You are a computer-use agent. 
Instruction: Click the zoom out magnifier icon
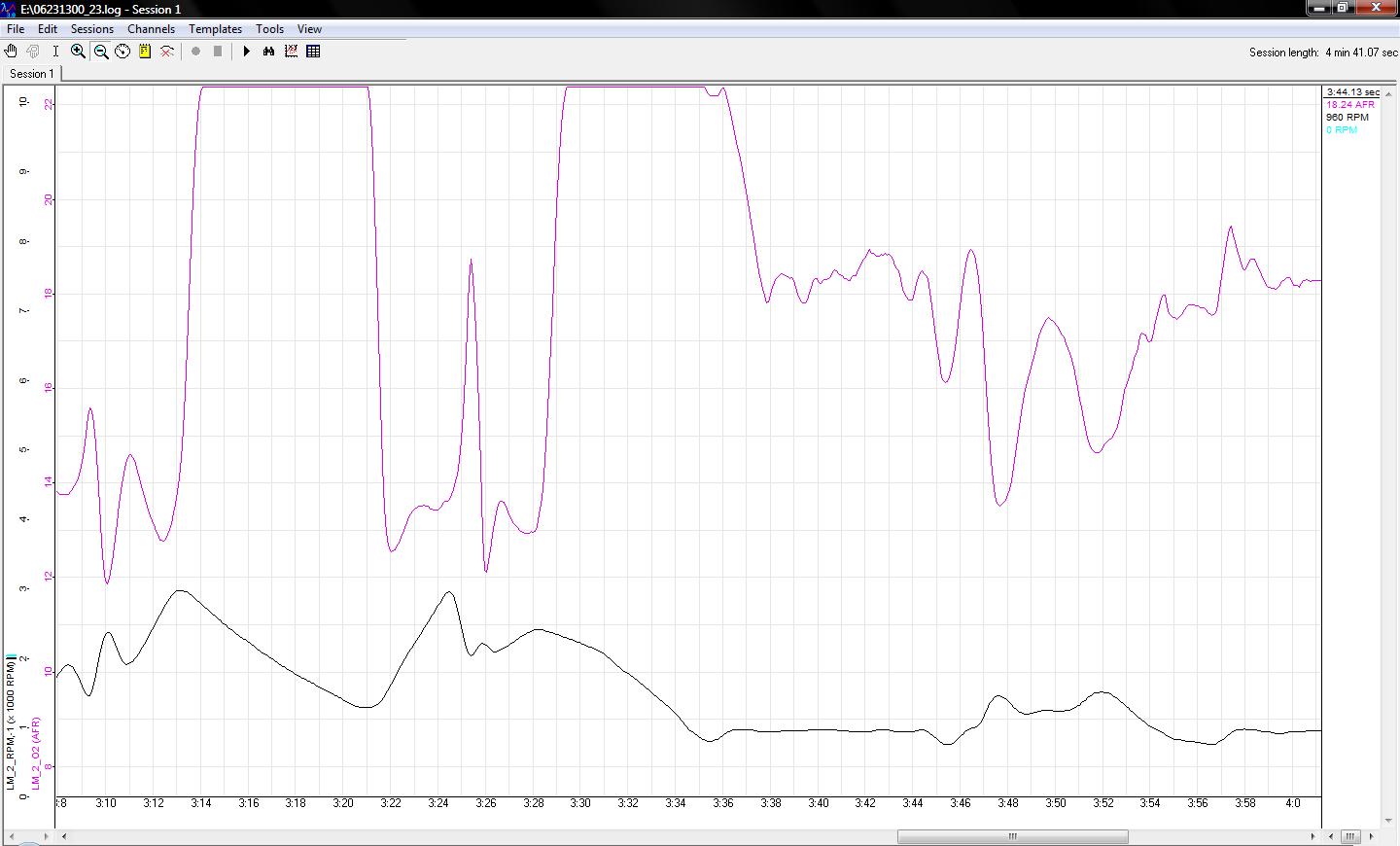[x=100, y=52]
